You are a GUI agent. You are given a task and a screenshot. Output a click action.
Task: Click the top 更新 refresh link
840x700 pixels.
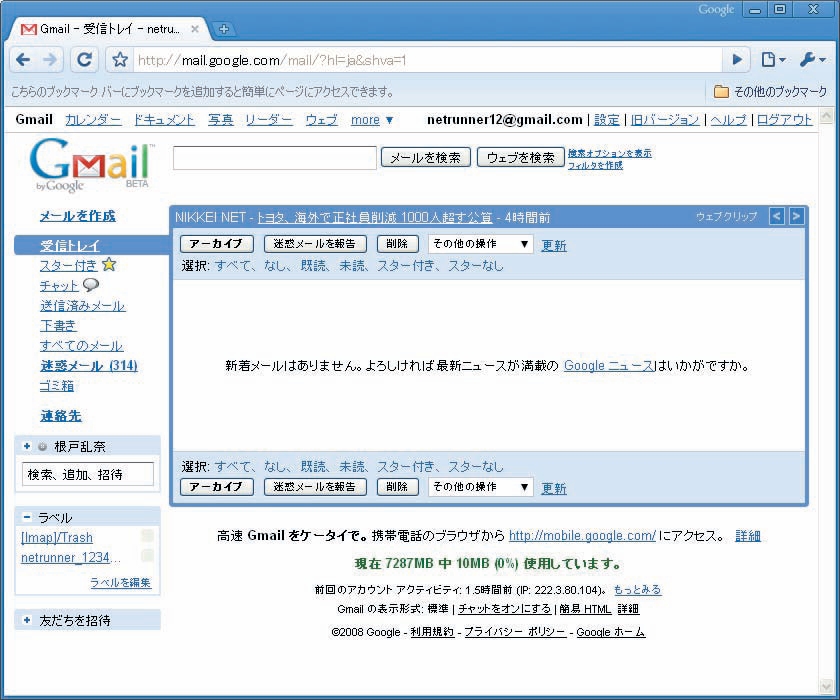pos(554,245)
